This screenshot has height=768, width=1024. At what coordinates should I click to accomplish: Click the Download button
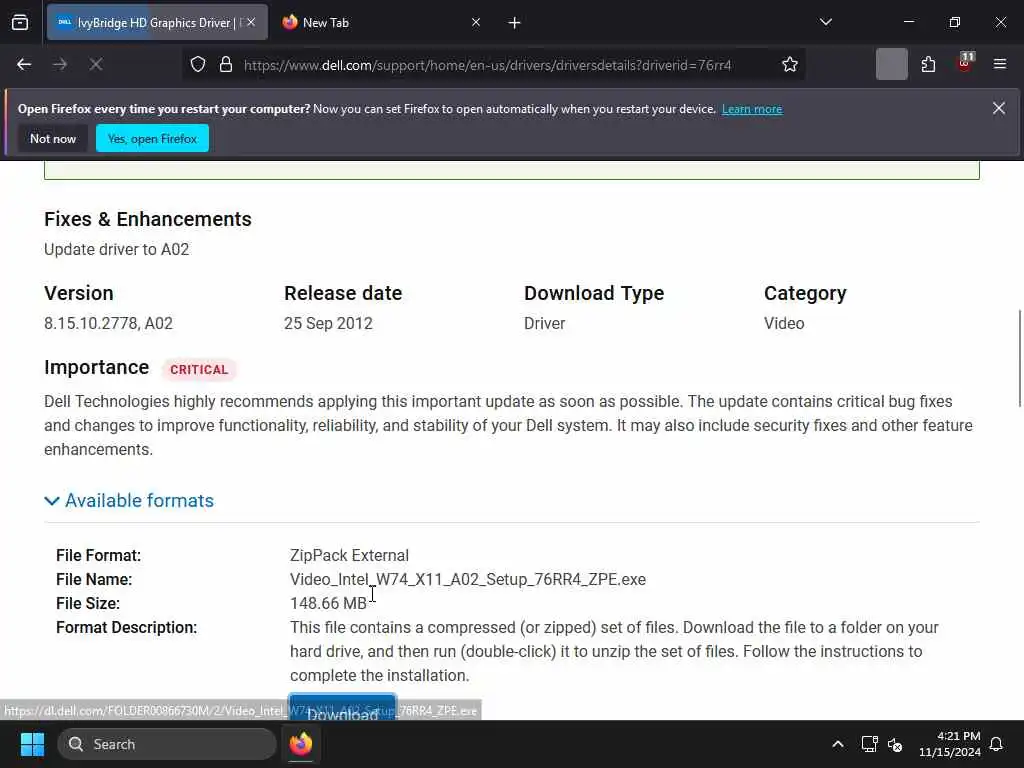click(342, 709)
